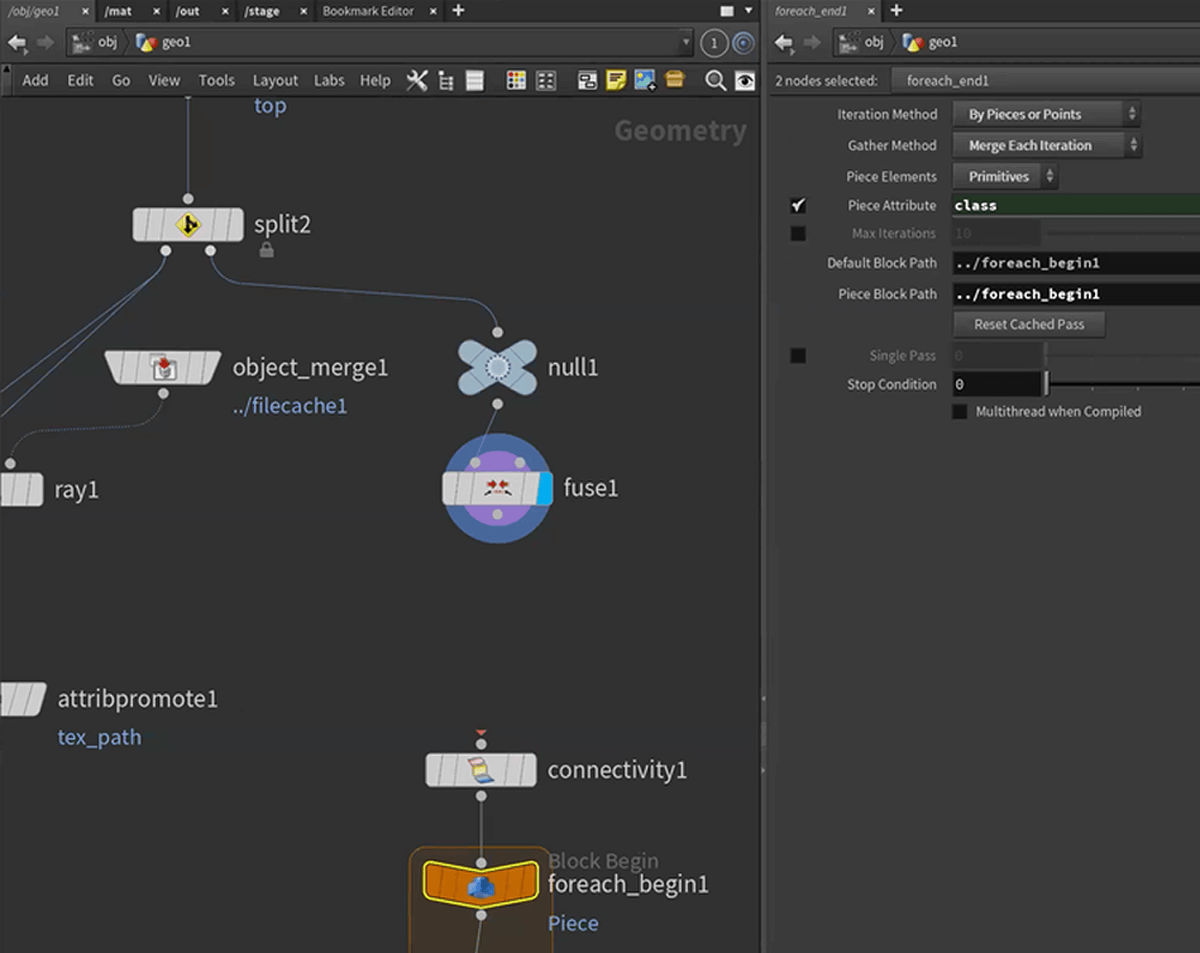1200x953 pixels.
Task: Expand the Piece Elements dropdown
Action: pos(1005,176)
